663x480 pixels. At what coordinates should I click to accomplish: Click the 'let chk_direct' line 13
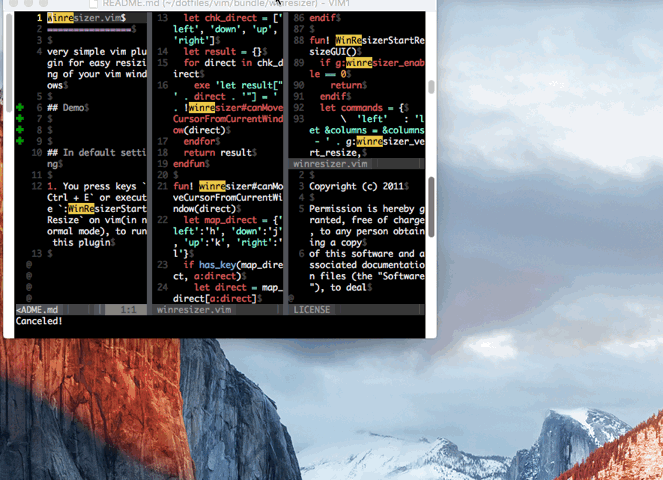233,18
